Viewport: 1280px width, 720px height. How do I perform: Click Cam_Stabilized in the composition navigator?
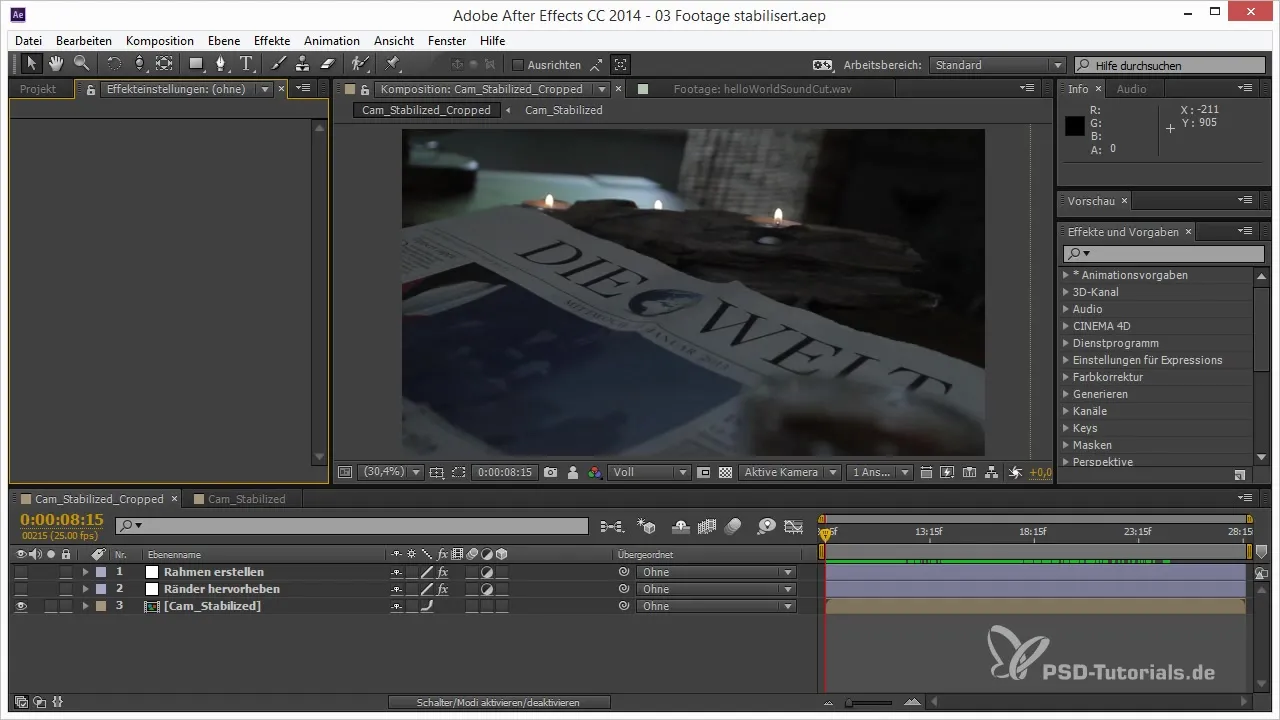click(564, 110)
